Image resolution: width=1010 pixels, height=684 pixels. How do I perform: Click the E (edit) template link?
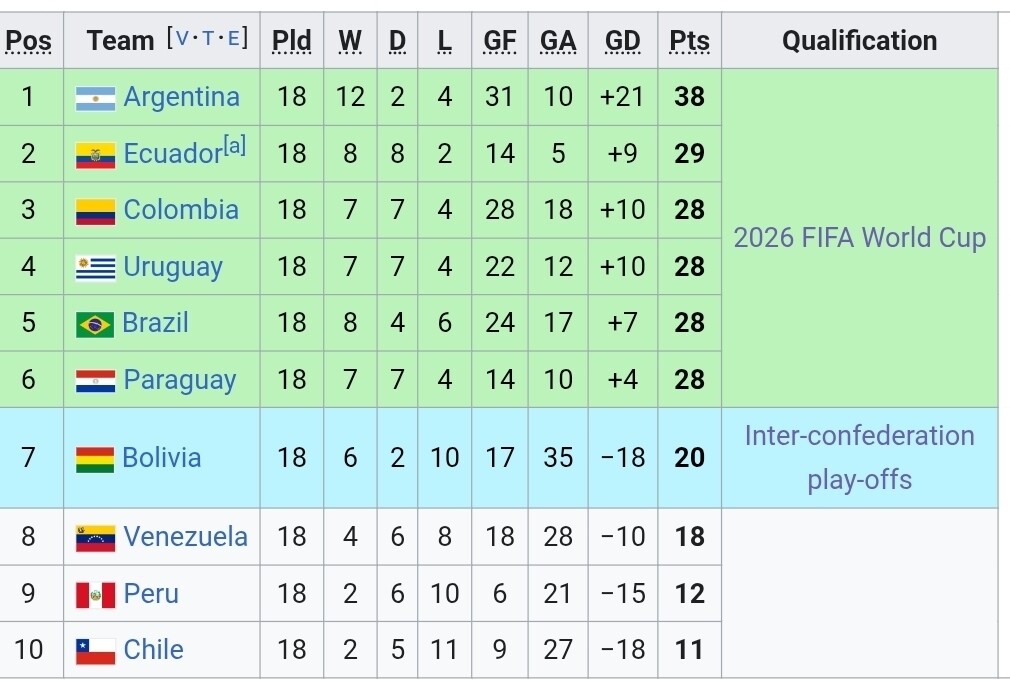point(235,39)
